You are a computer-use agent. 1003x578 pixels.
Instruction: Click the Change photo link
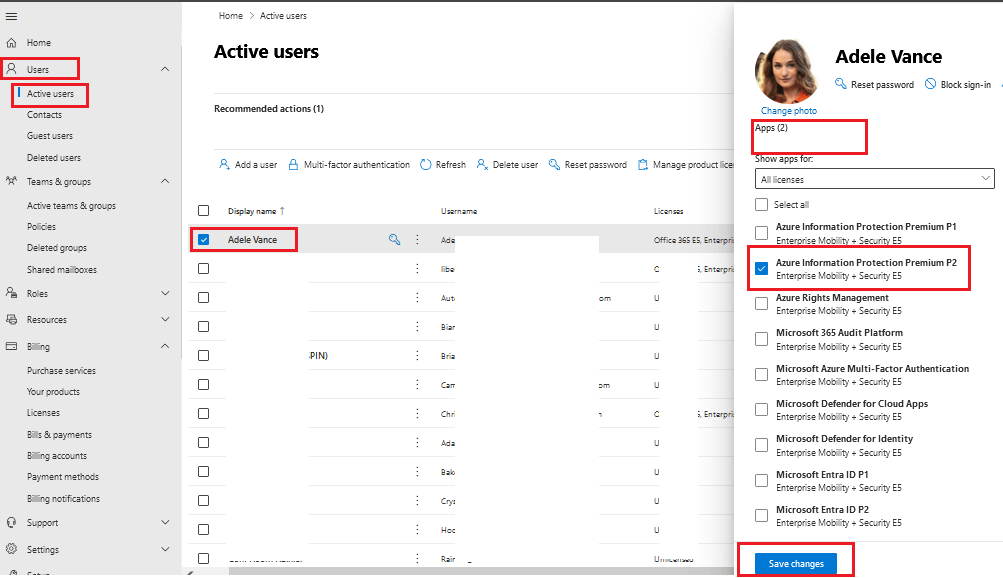pos(789,111)
